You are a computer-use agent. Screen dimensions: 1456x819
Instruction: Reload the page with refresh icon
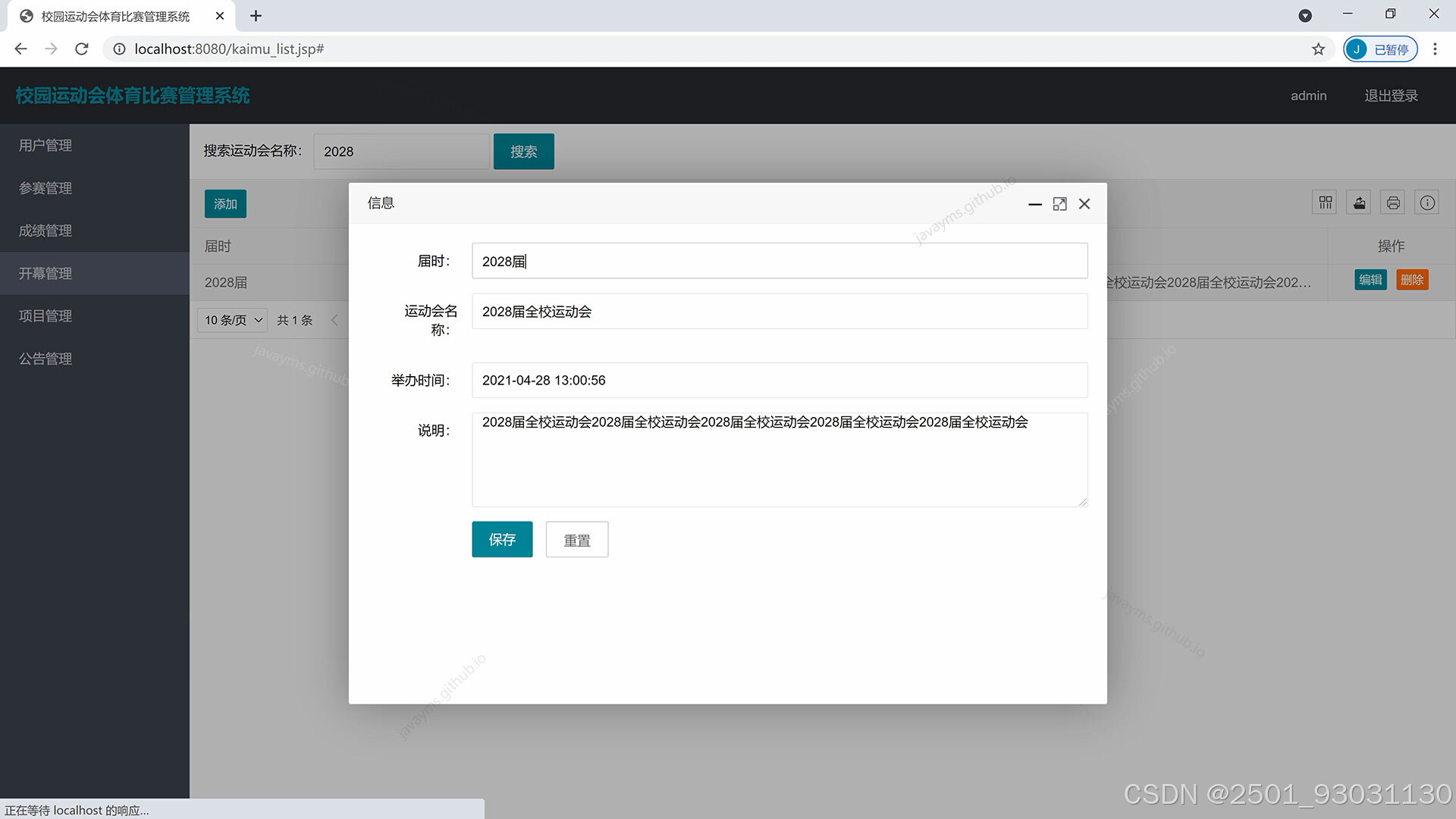(x=82, y=49)
